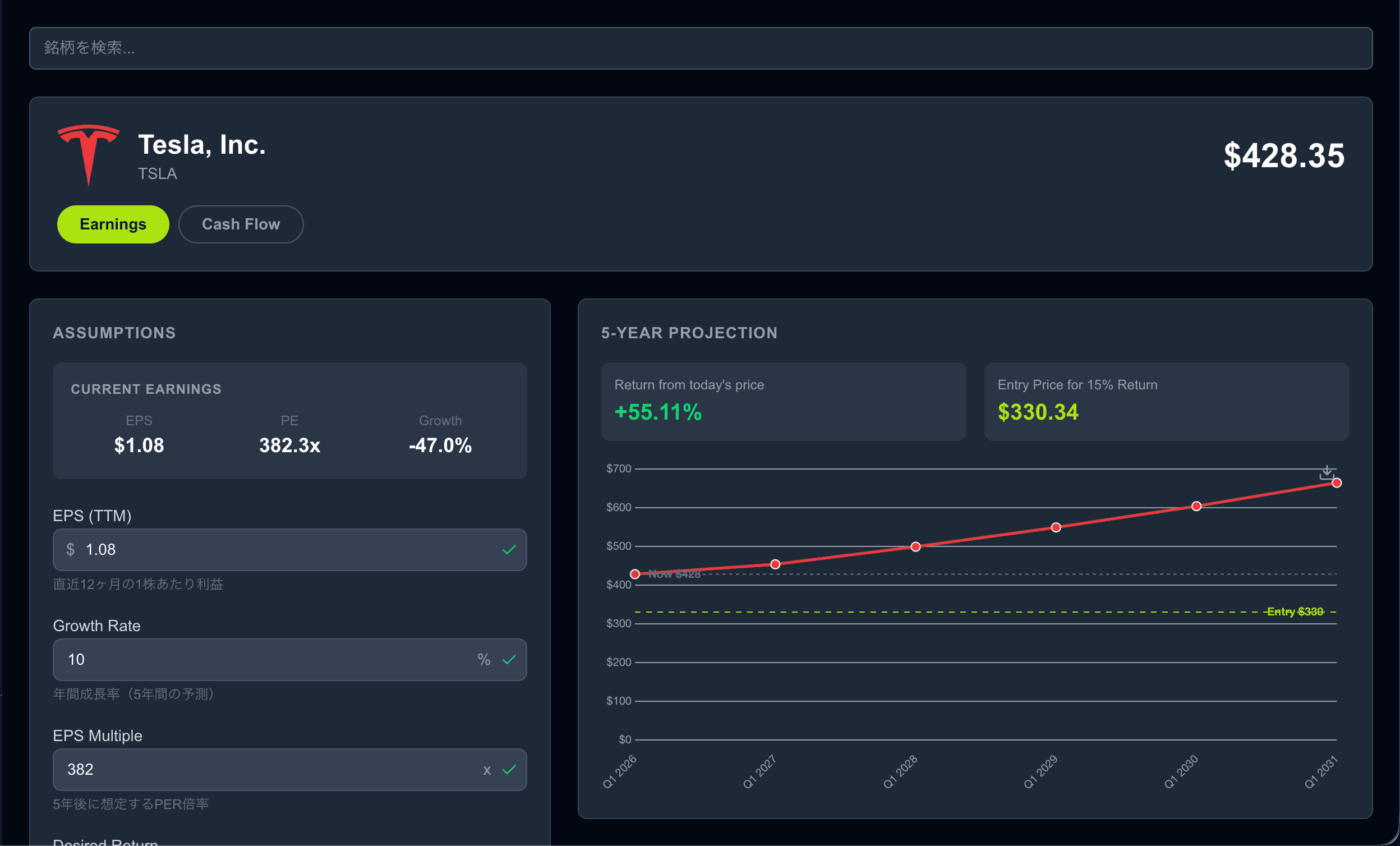Click the 'Return from today's price' label
Screen dimensions: 1400x846
689,385
